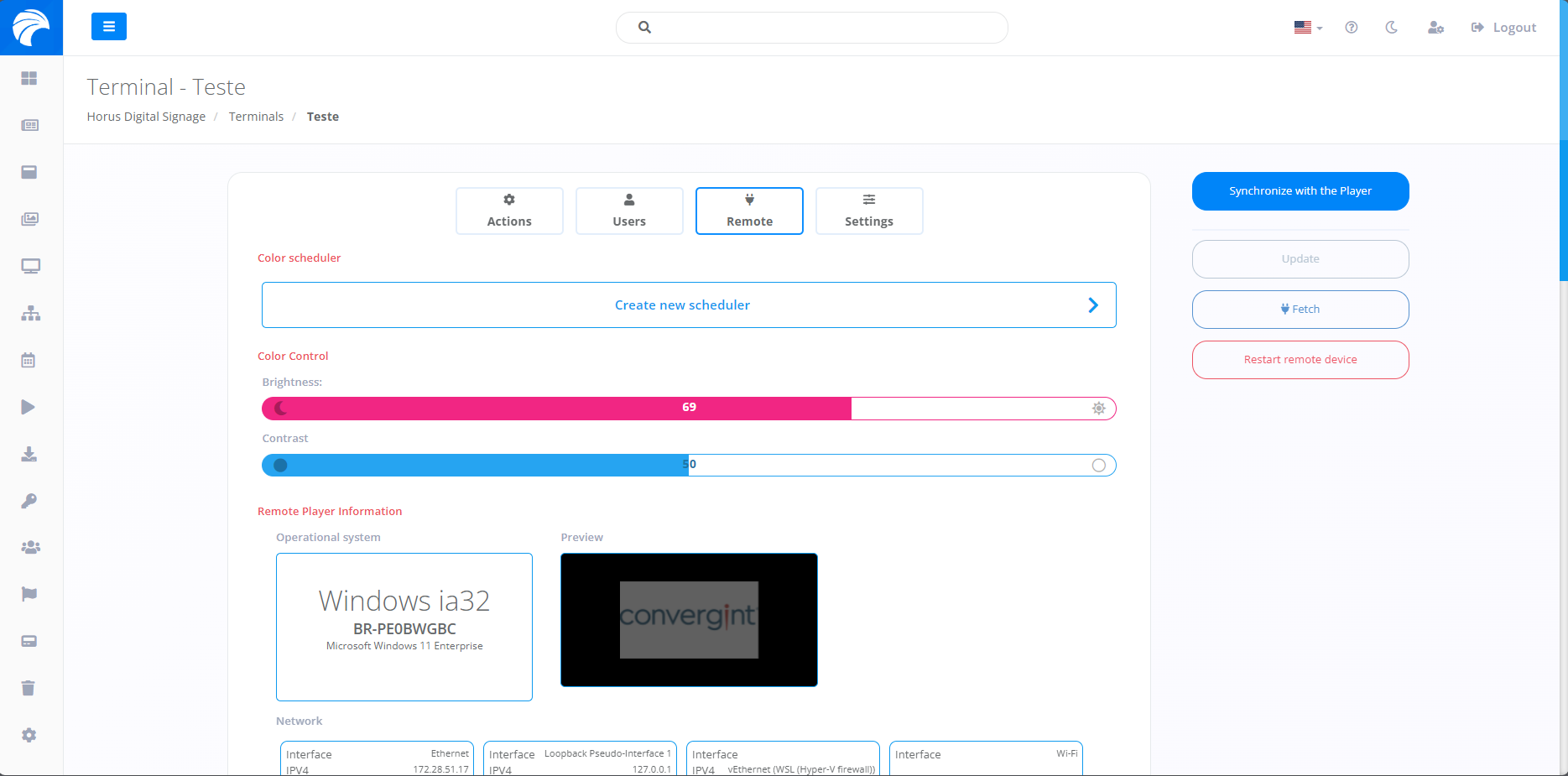Click the key icon in sidebar
The height and width of the screenshot is (776, 1568).
29,501
